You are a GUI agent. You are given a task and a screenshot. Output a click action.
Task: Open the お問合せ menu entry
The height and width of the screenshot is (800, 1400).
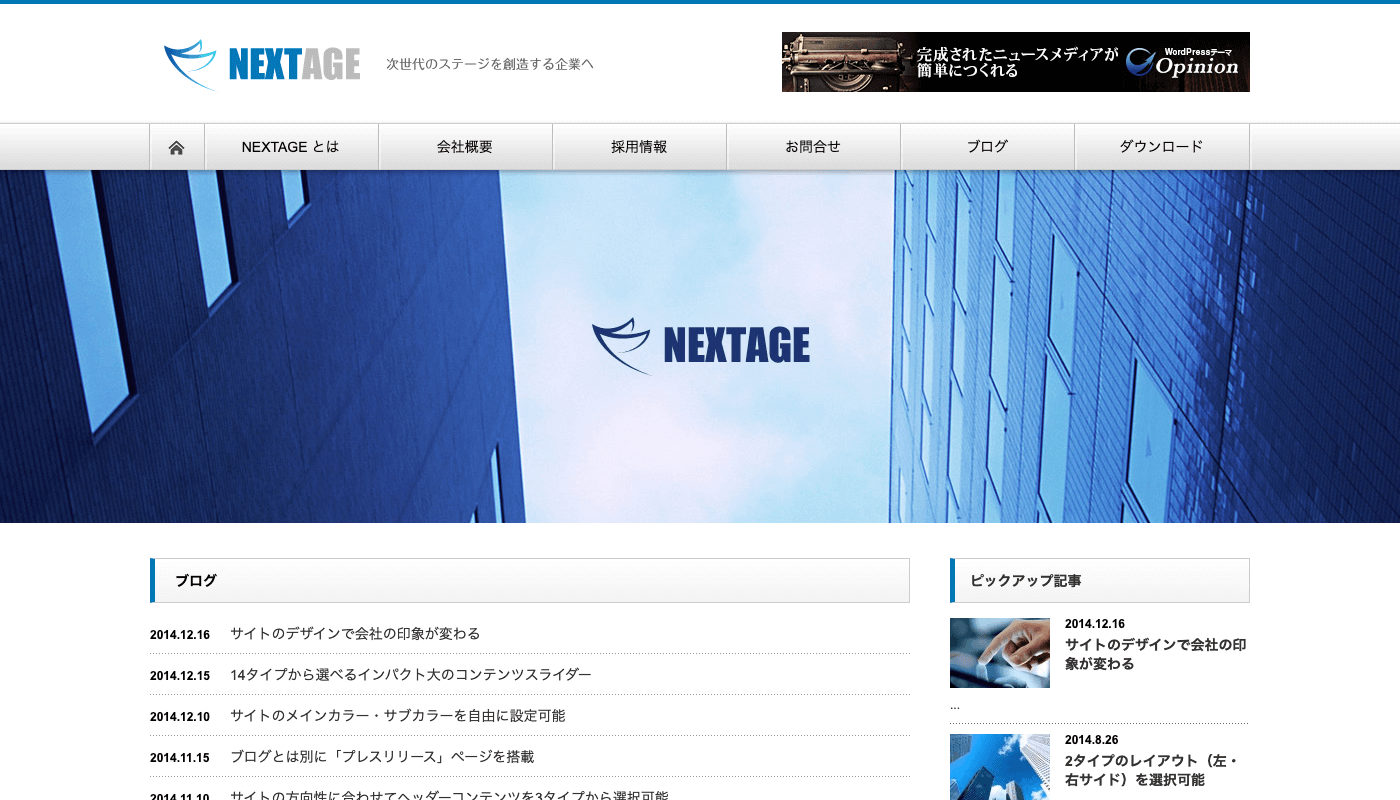813,146
